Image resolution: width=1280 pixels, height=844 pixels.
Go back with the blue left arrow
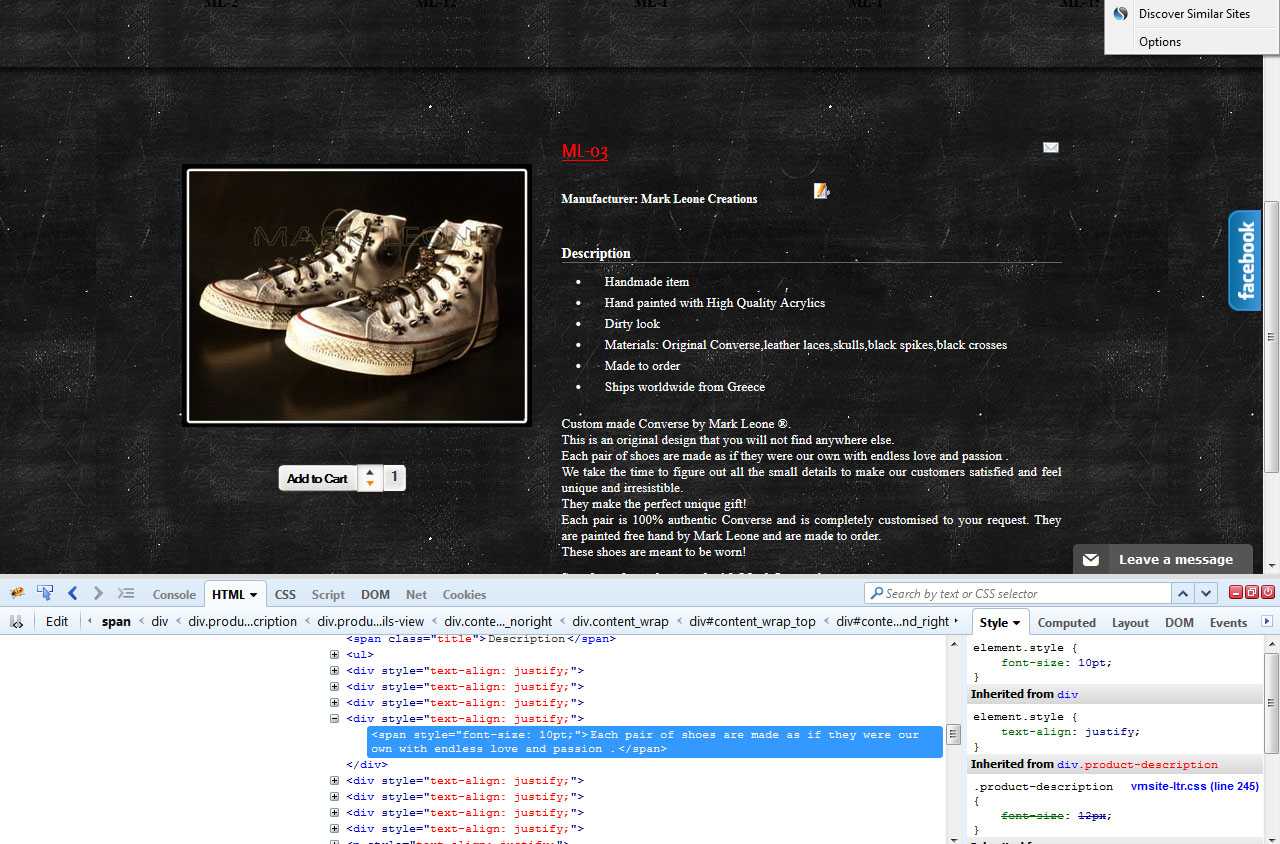pos(72,593)
